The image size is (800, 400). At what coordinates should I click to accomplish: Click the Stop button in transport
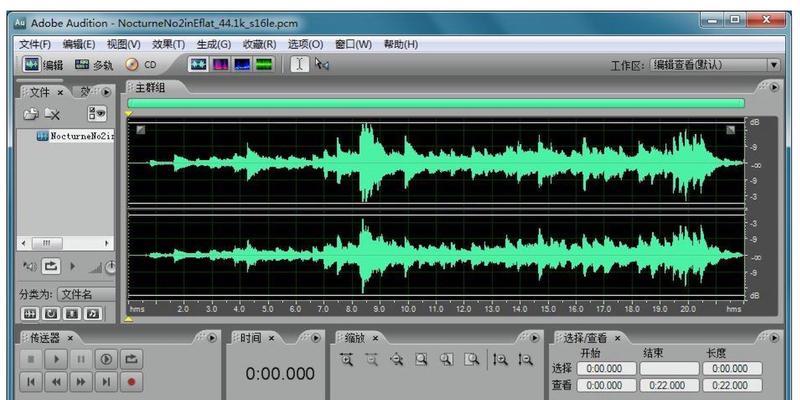click(31, 359)
